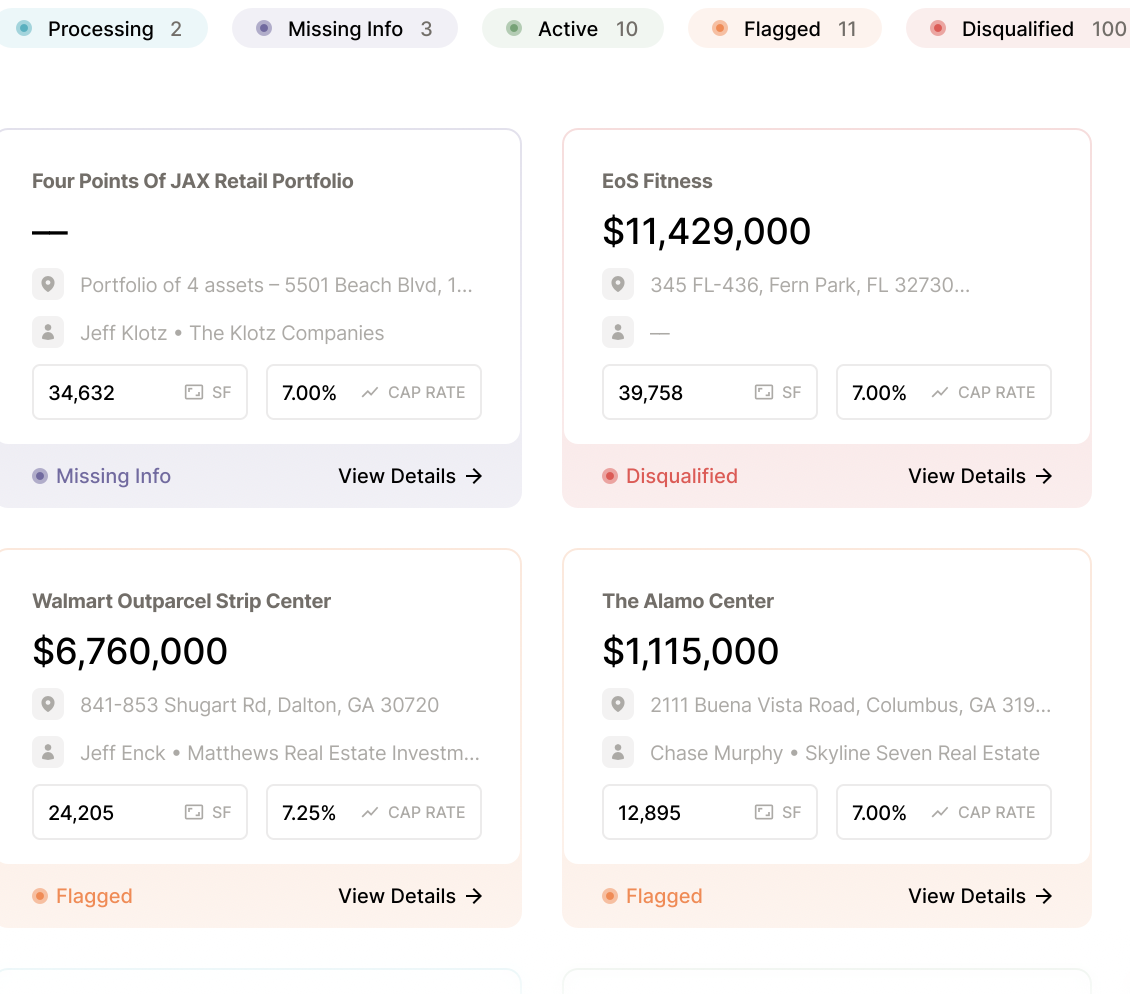
Task: Click the 34,632 SF field
Action: pyautogui.click(x=140, y=393)
